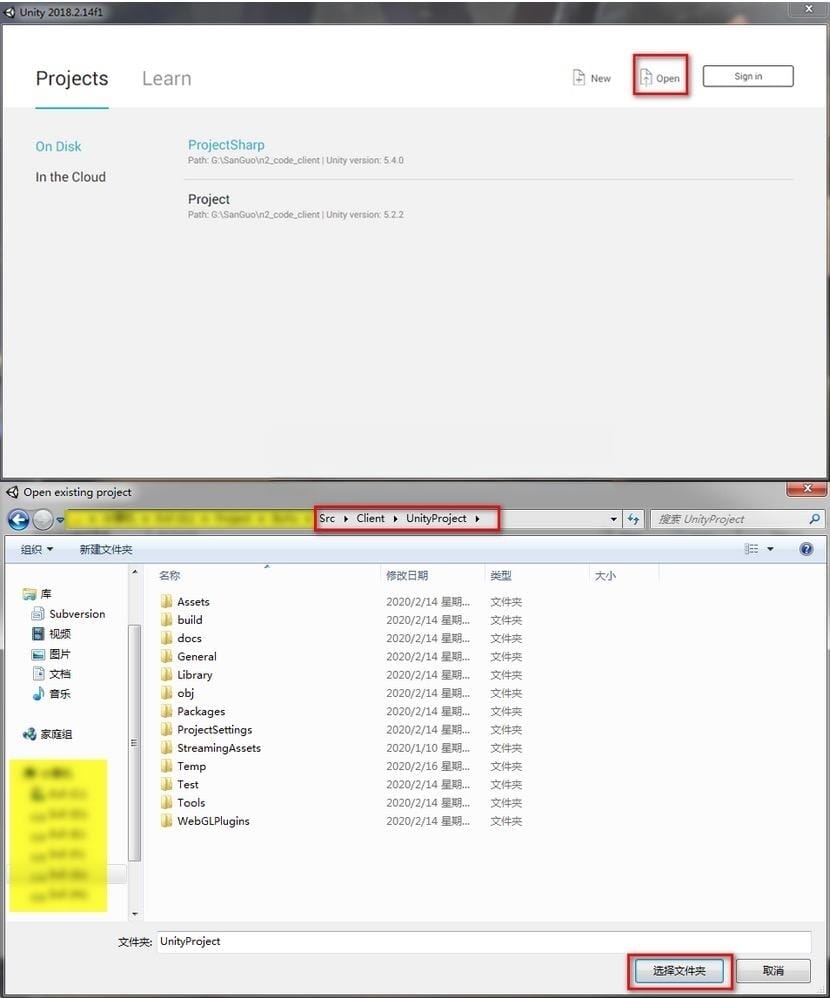
Task: Expand the arrow between Src and Client
Action: (346, 519)
